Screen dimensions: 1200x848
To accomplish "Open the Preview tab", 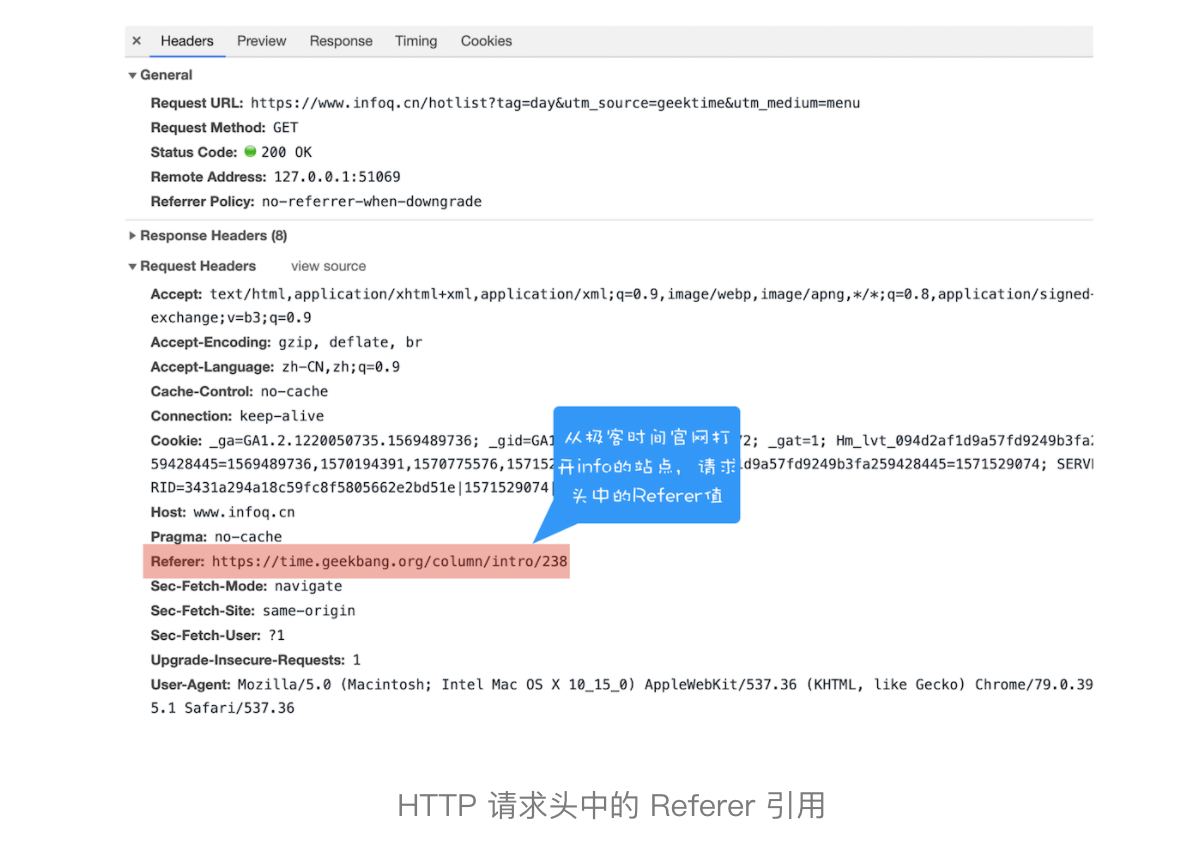I will (x=262, y=41).
